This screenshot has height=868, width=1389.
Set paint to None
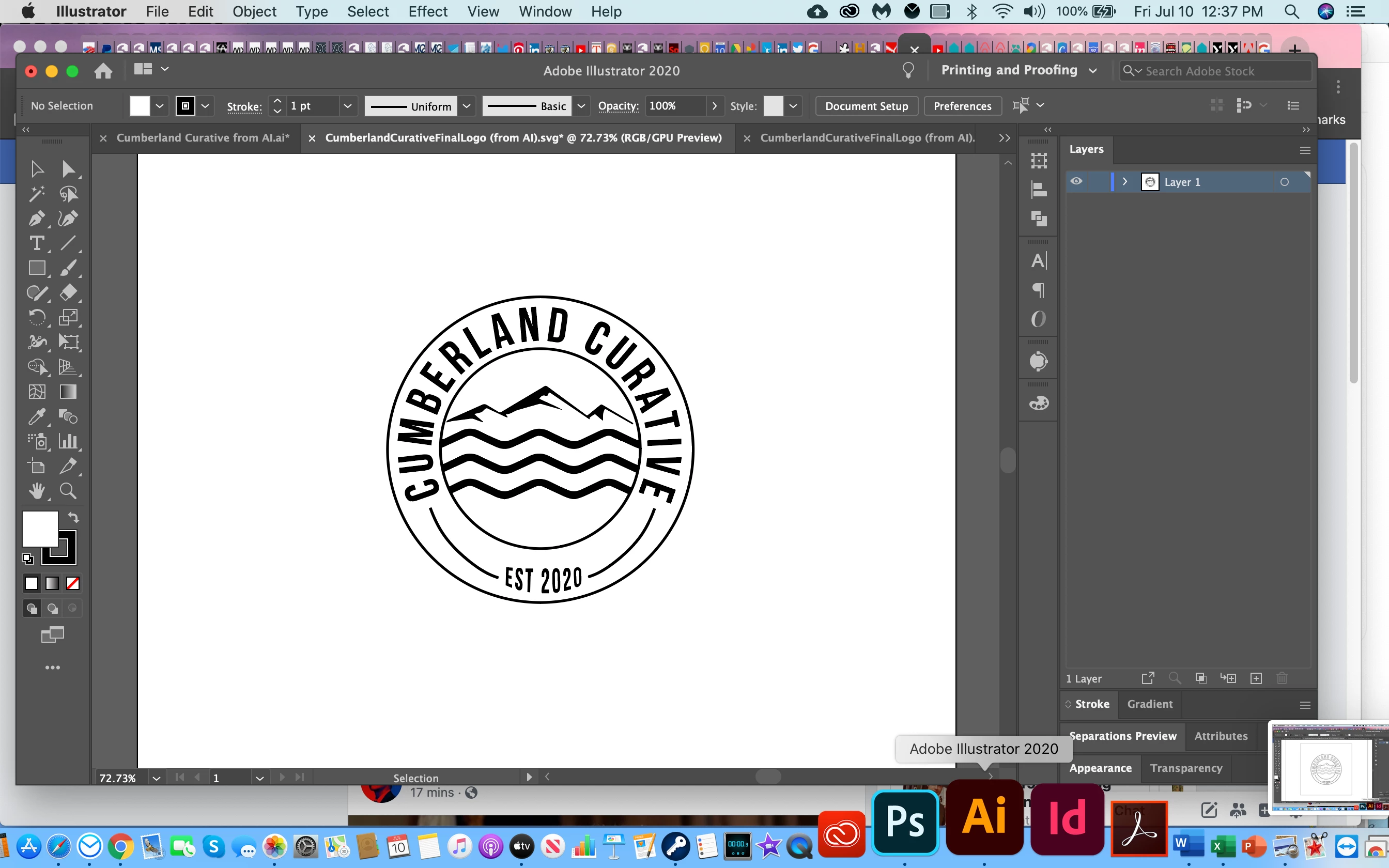point(73,583)
